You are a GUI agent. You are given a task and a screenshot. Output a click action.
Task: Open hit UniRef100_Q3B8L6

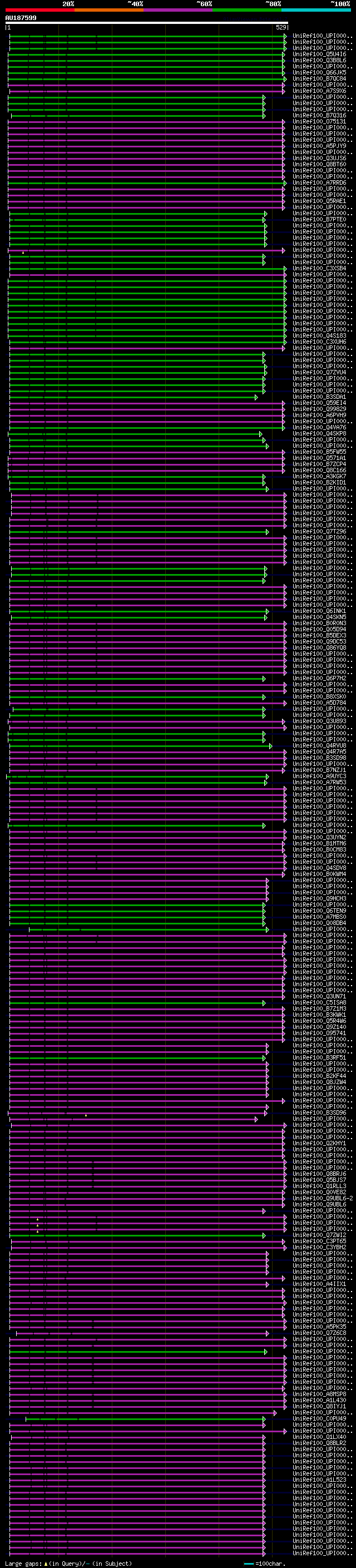(x=319, y=60)
